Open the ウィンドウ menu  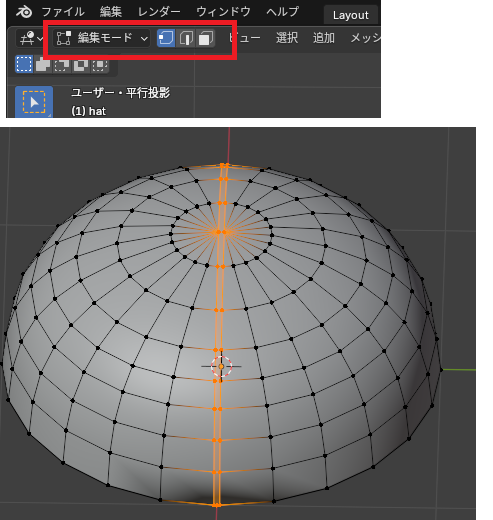[223, 12]
